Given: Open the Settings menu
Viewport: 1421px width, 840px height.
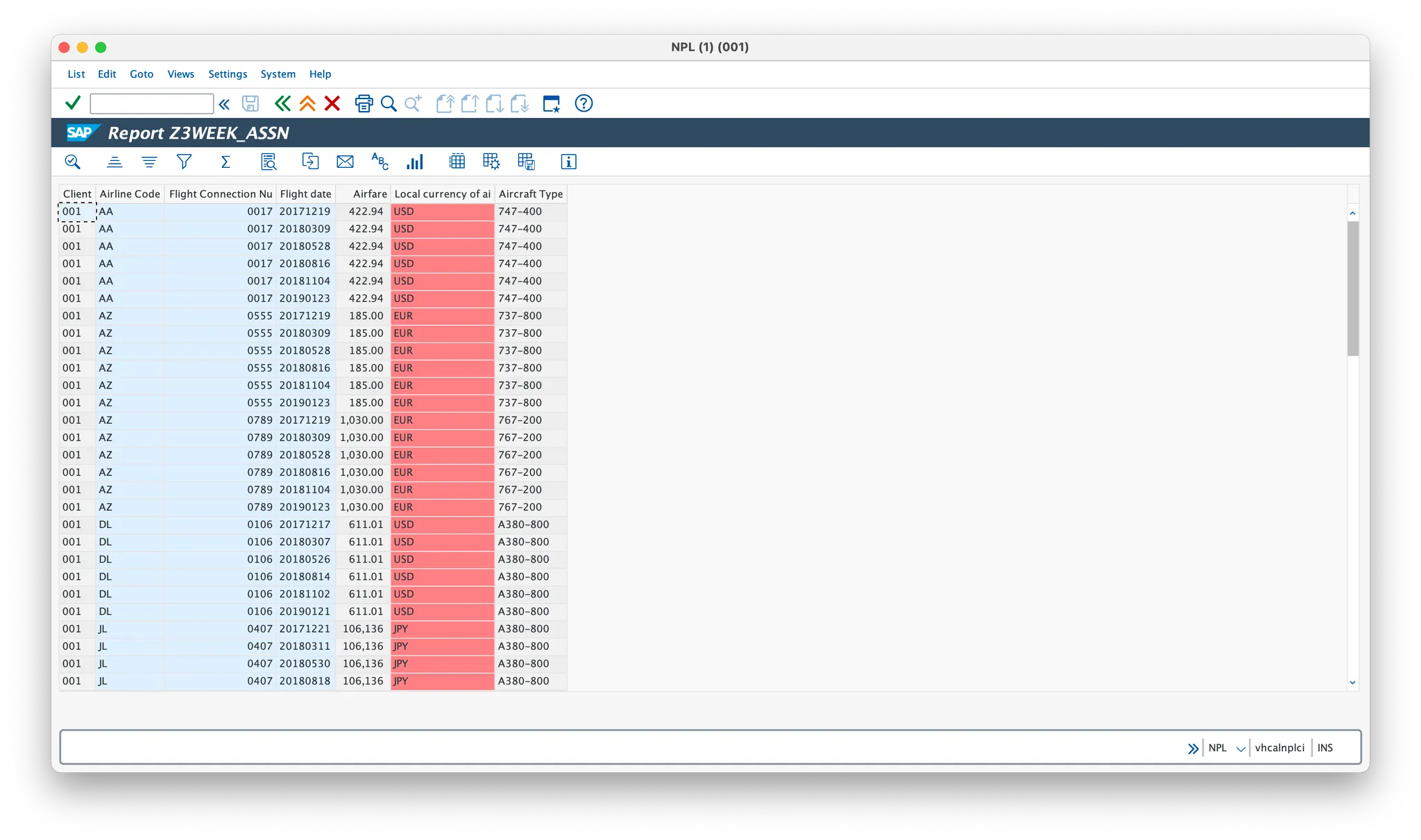Looking at the screenshot, I should [x=228, y=74].
